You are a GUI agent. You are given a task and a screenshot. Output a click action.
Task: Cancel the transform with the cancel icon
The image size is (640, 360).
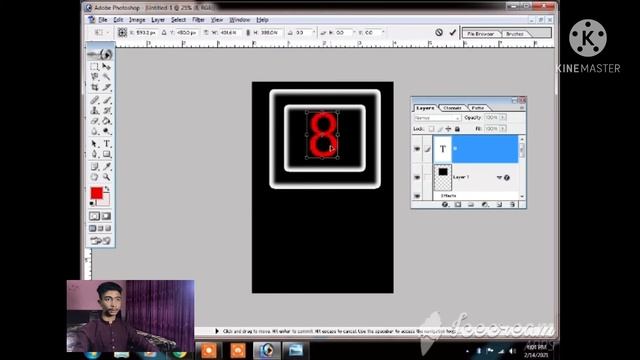439,32
